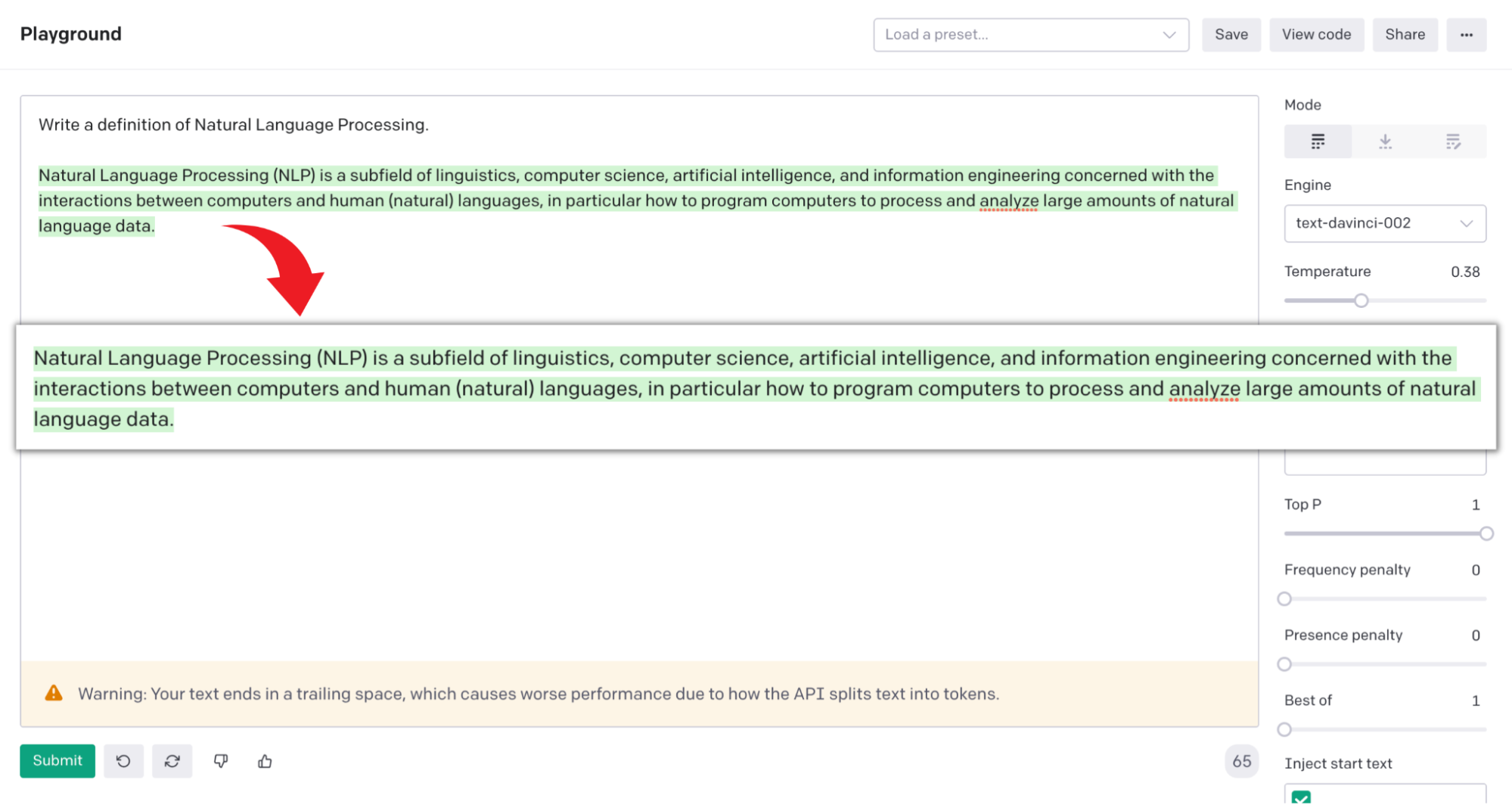This screenshot has height=808, width=1512.
Task: Open the three-dot more options menu
Action: coord(1466,35)
